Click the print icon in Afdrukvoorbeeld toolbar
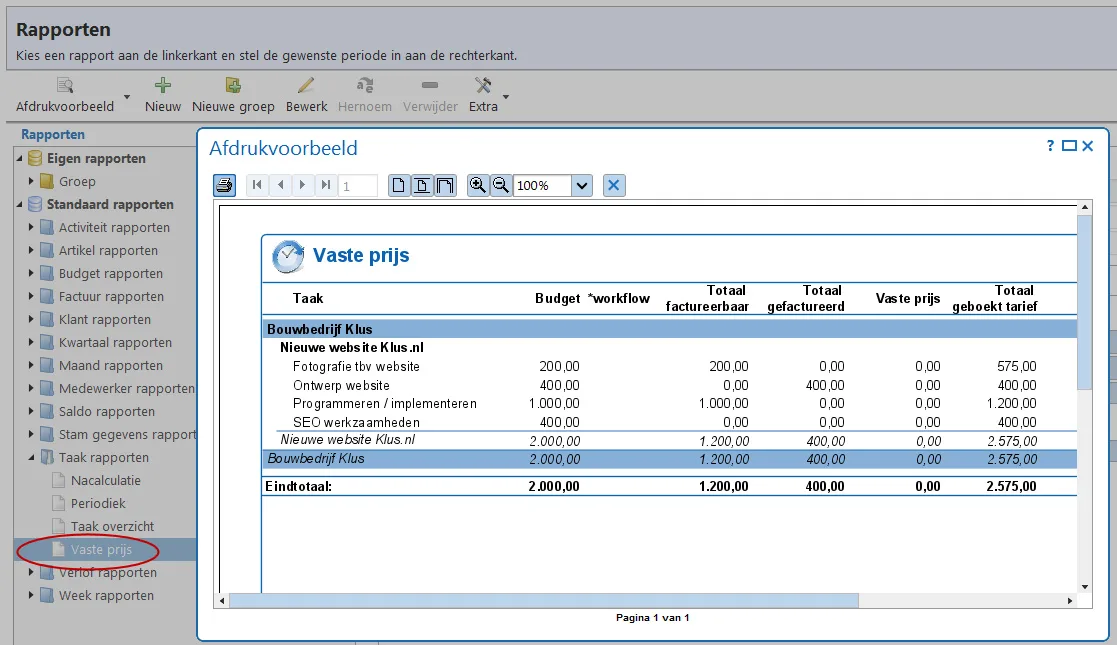1117x645 pixels. [x=224, y=185]
